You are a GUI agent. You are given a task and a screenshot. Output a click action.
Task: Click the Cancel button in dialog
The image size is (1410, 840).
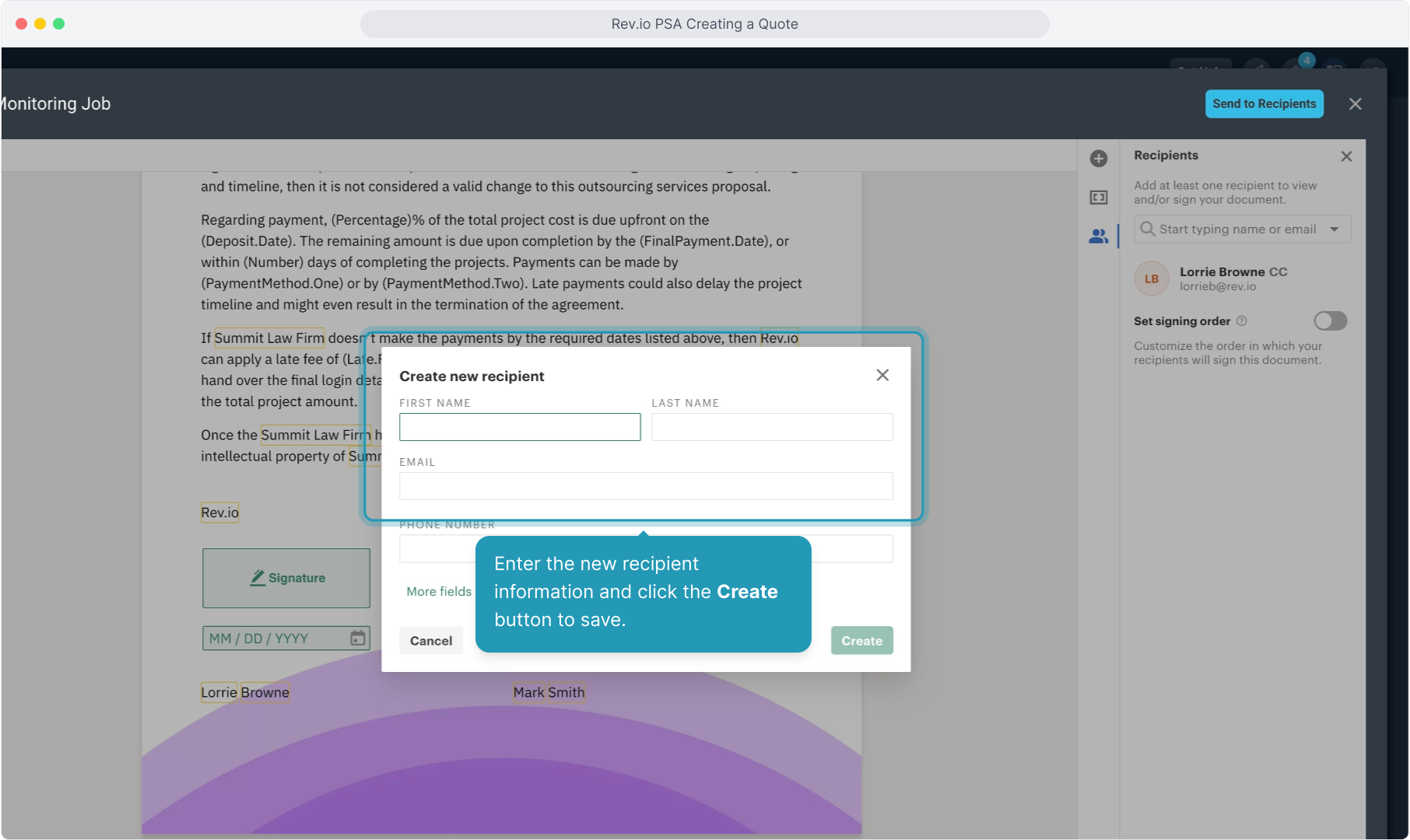click(431, 641)
